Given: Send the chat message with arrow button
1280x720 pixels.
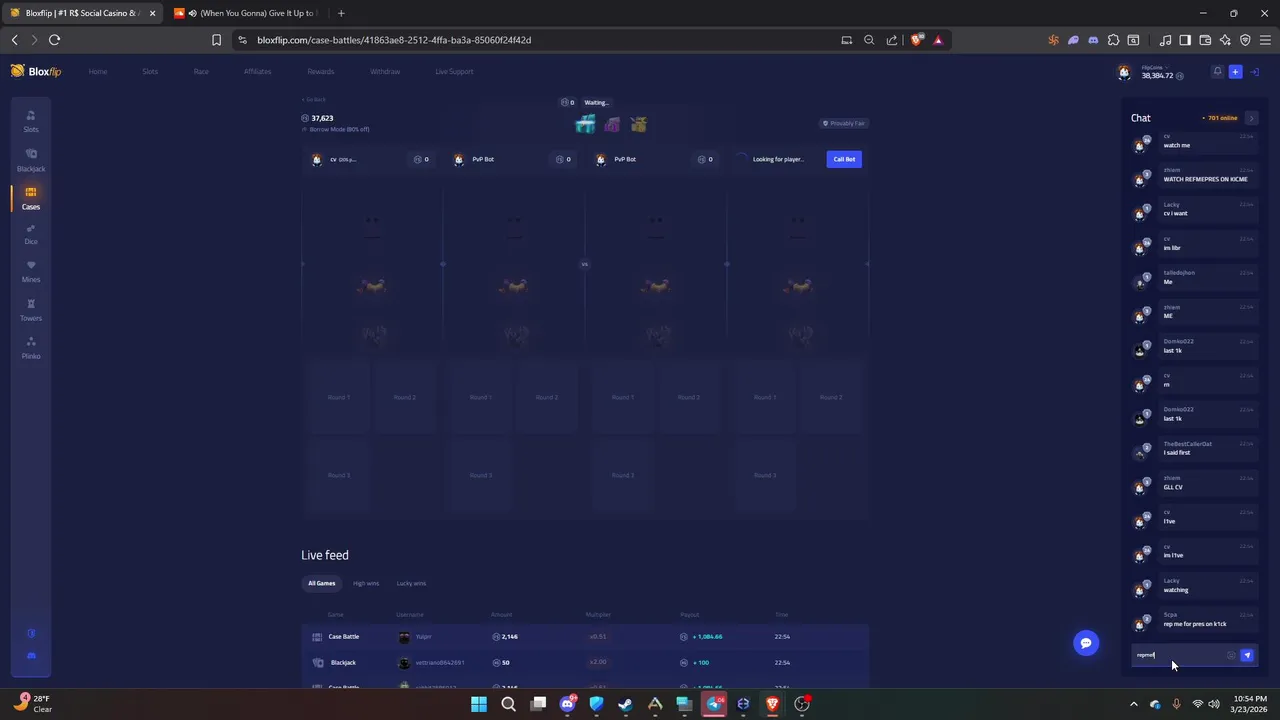Looking at the screenshot, I should tap(1247, 655).
